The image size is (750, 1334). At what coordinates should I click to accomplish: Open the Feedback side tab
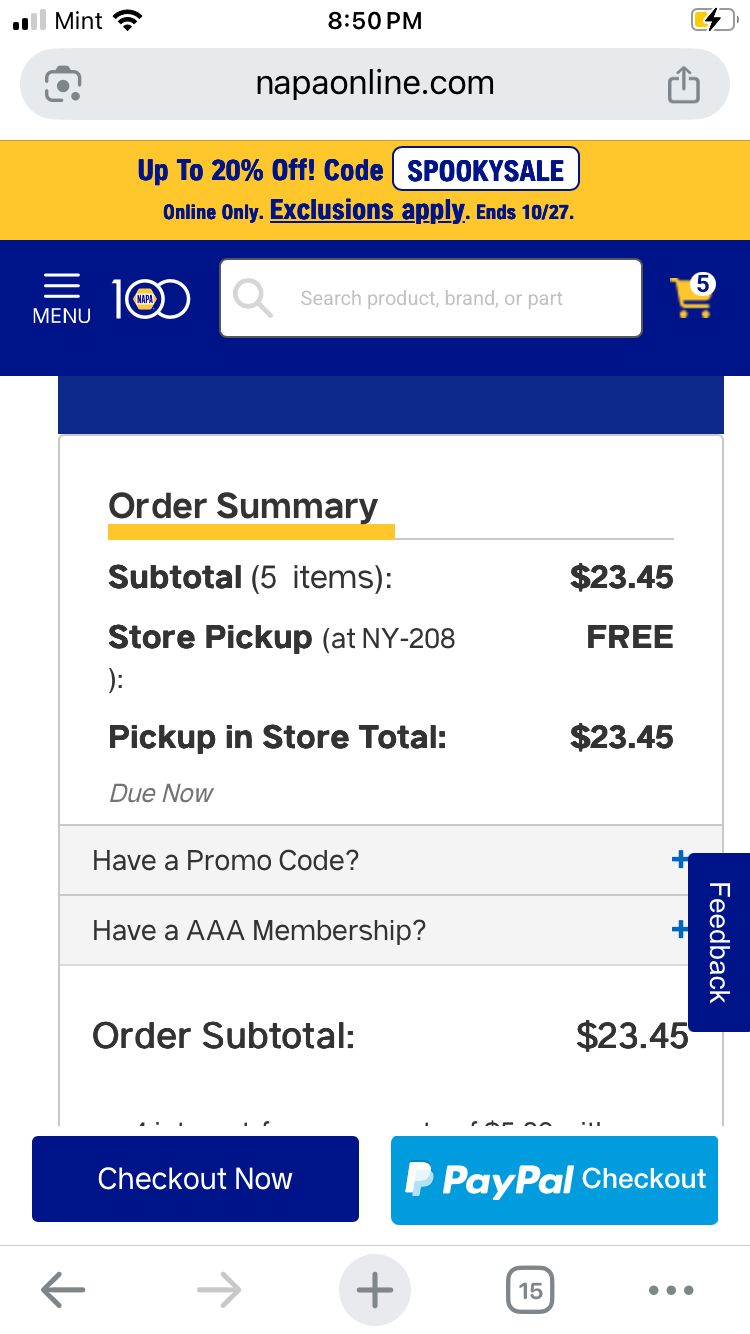718,941
